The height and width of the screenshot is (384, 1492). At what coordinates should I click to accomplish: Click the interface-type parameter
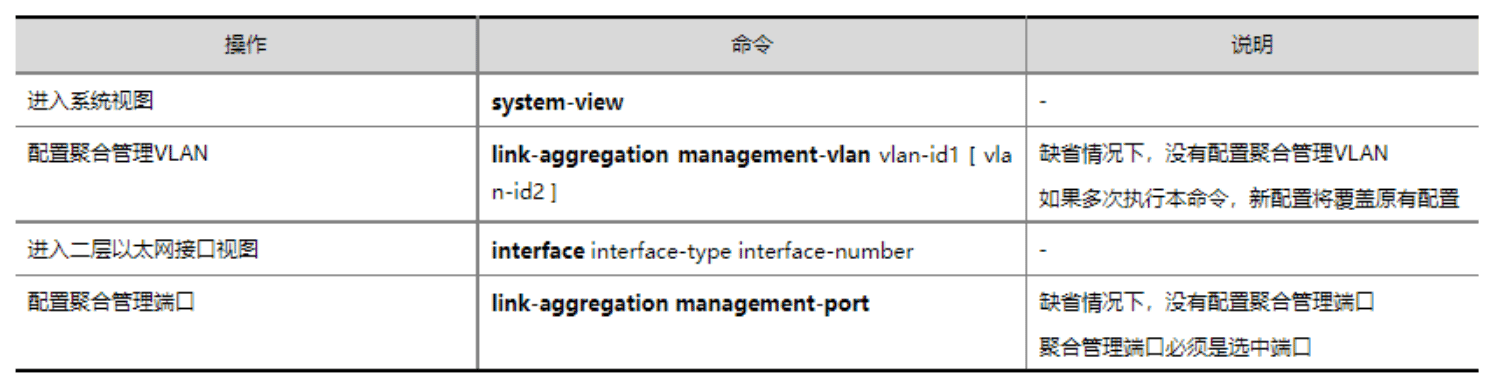(x=661, y=251)
